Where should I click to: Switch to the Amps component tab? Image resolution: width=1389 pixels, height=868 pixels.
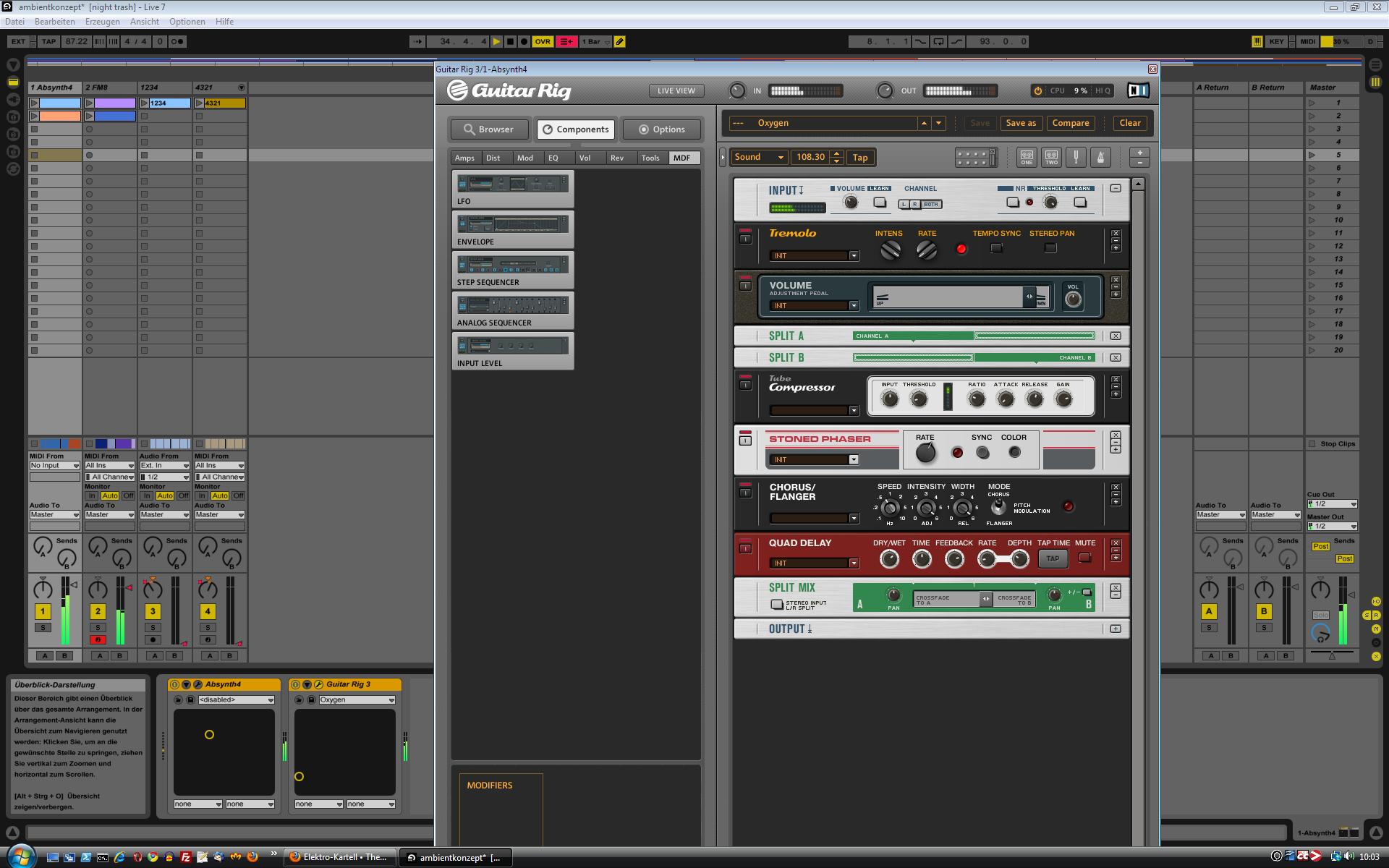tap(464, 158)
